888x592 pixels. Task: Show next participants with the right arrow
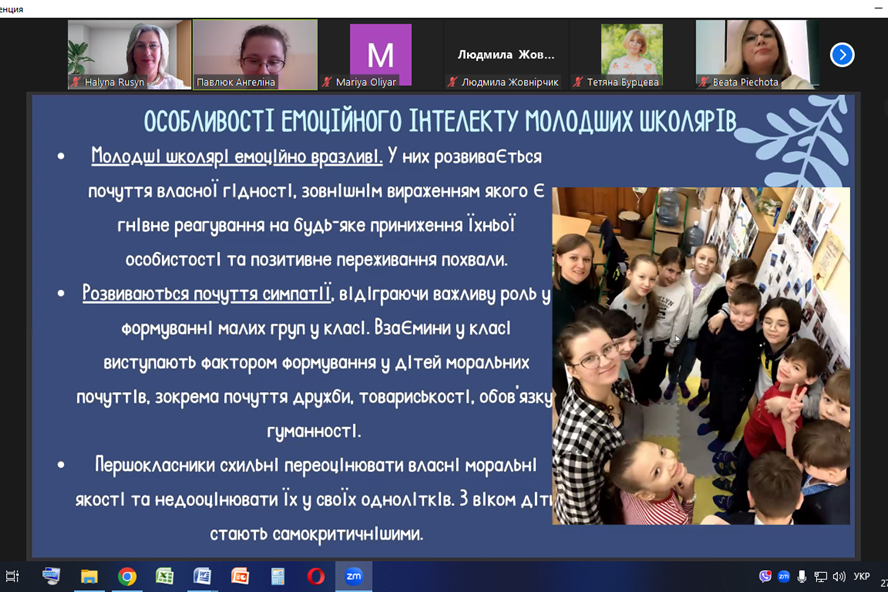pos(842,55)
